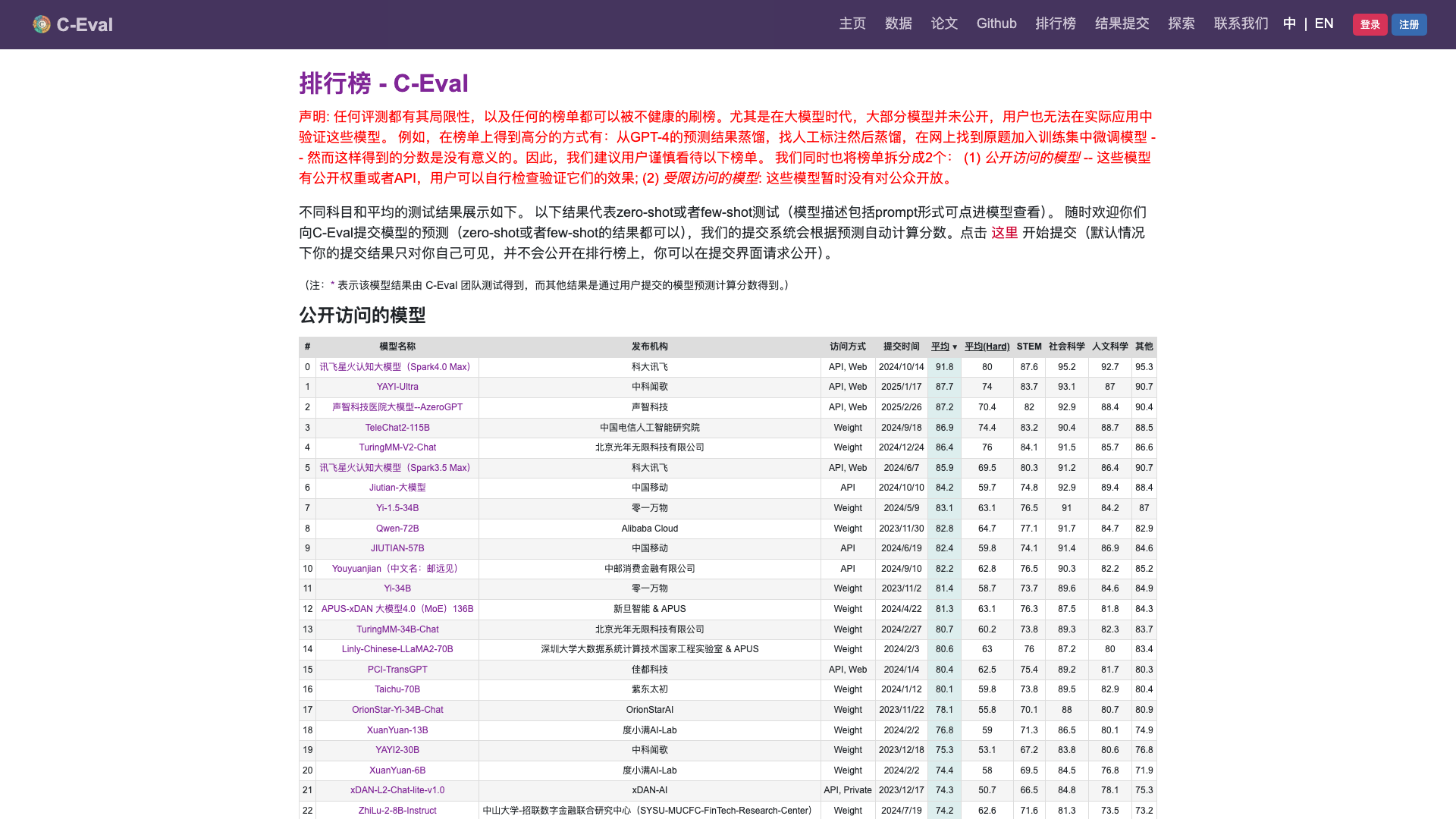Click the 91.8 average score cell
Image resolution: width=1456 pixels, height=819 pixels.
(944, 367)
